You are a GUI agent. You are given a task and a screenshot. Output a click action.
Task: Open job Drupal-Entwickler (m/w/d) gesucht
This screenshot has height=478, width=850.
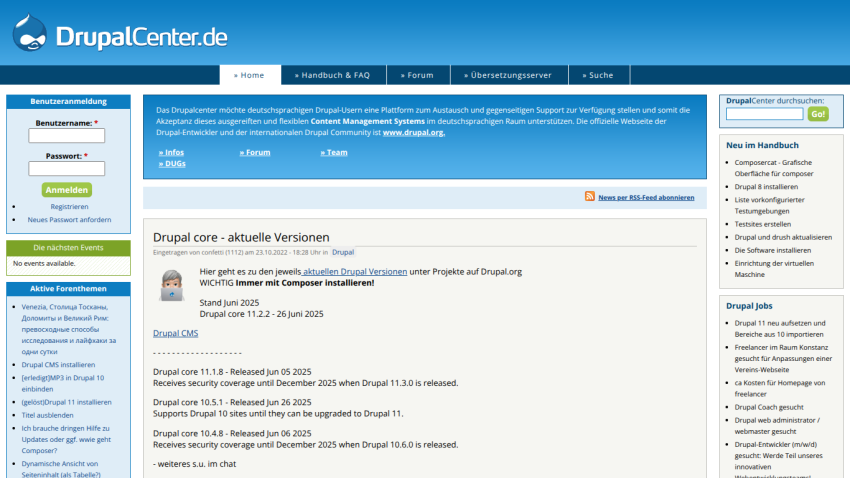[x=778, y=459]
